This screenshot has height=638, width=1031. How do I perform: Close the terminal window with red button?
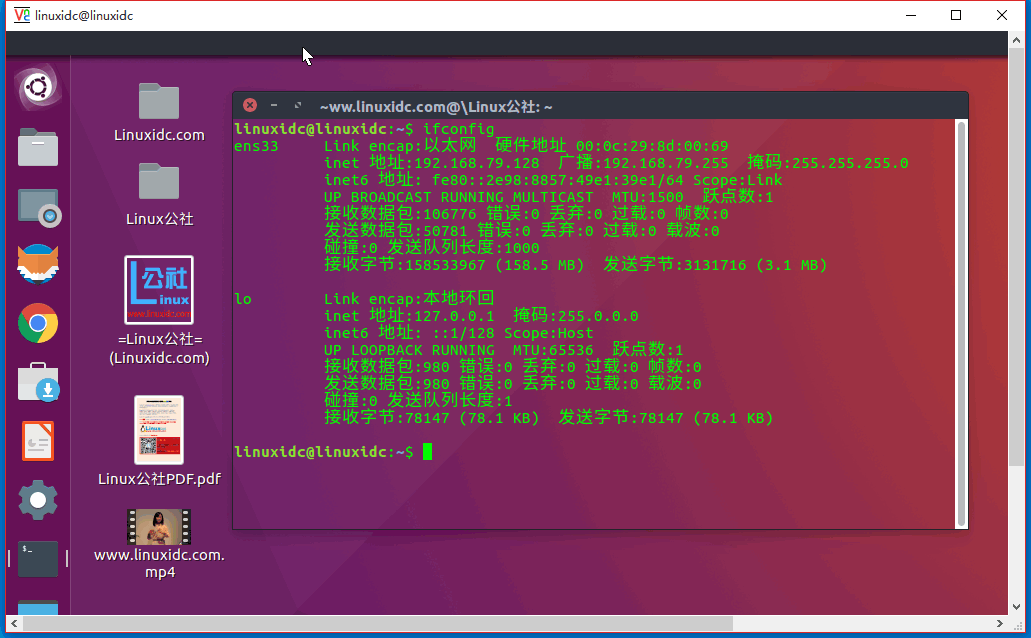coord(250,105)
